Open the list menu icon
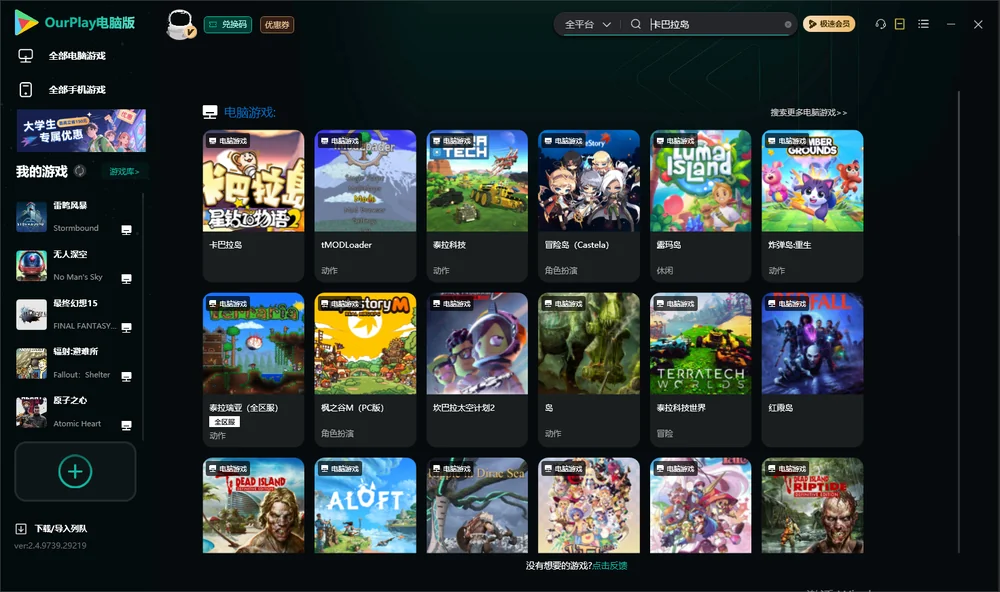This screenshot has width=1000, height=592. [x=923, y=24]
